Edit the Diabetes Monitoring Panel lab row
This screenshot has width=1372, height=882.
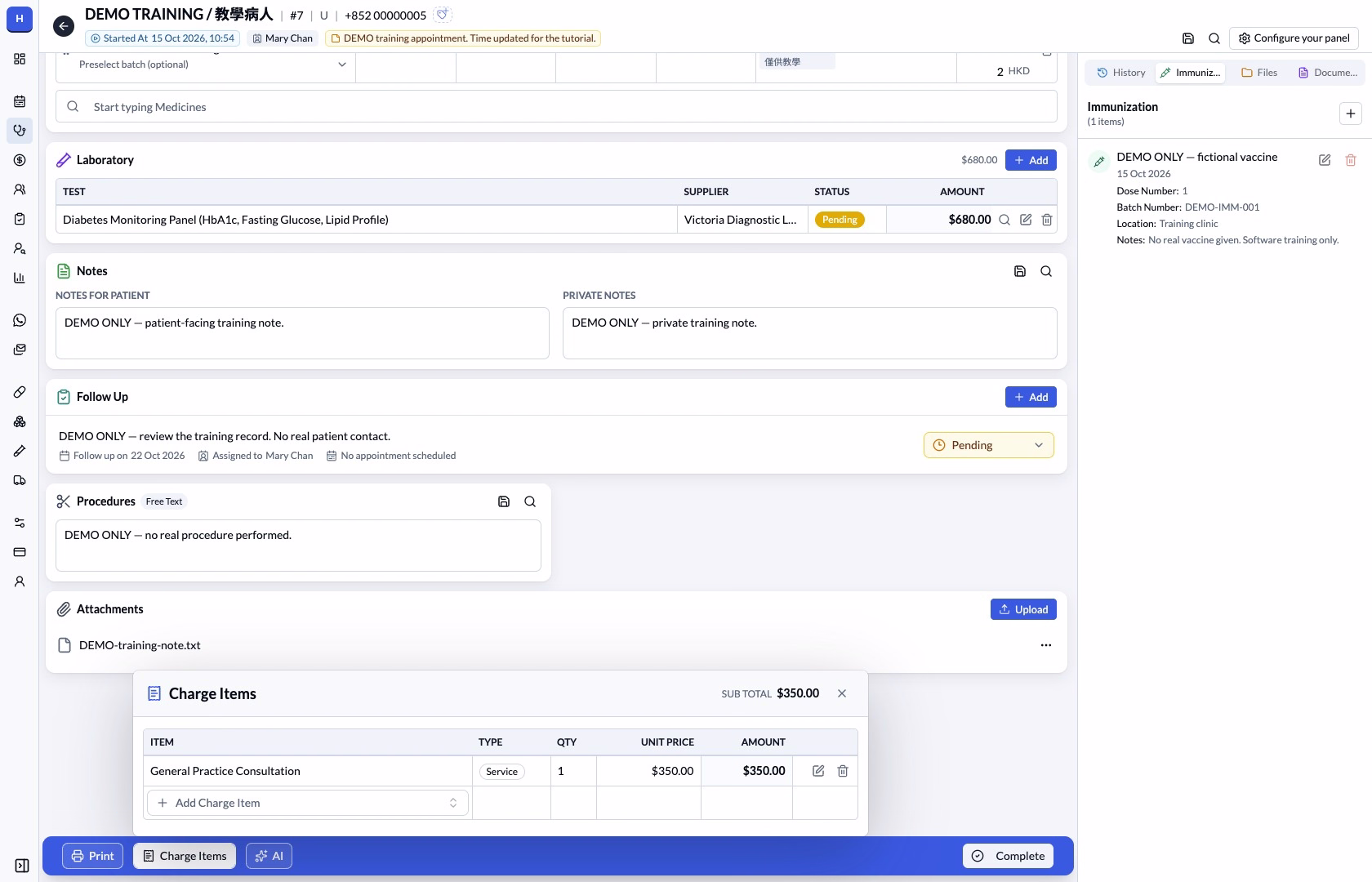tap(1026, 220)
